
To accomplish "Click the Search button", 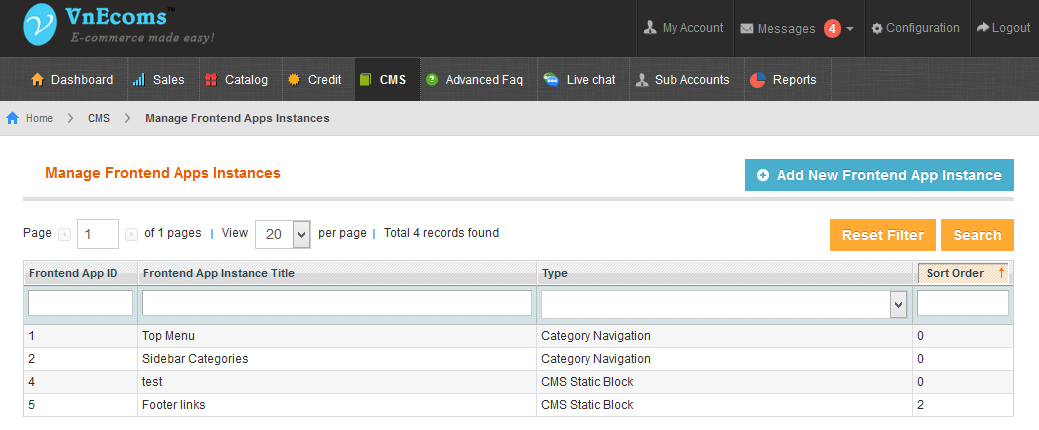I will point(977,235).
